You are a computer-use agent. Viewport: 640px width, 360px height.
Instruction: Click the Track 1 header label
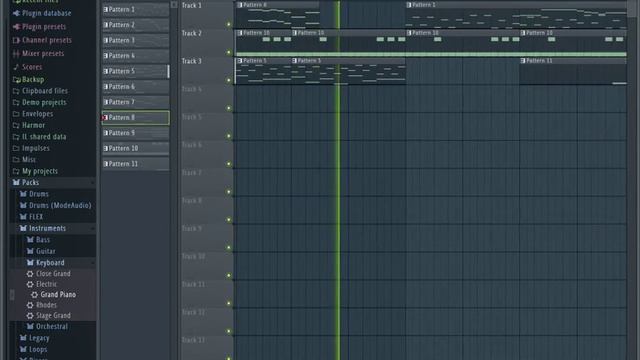(191, 5)
